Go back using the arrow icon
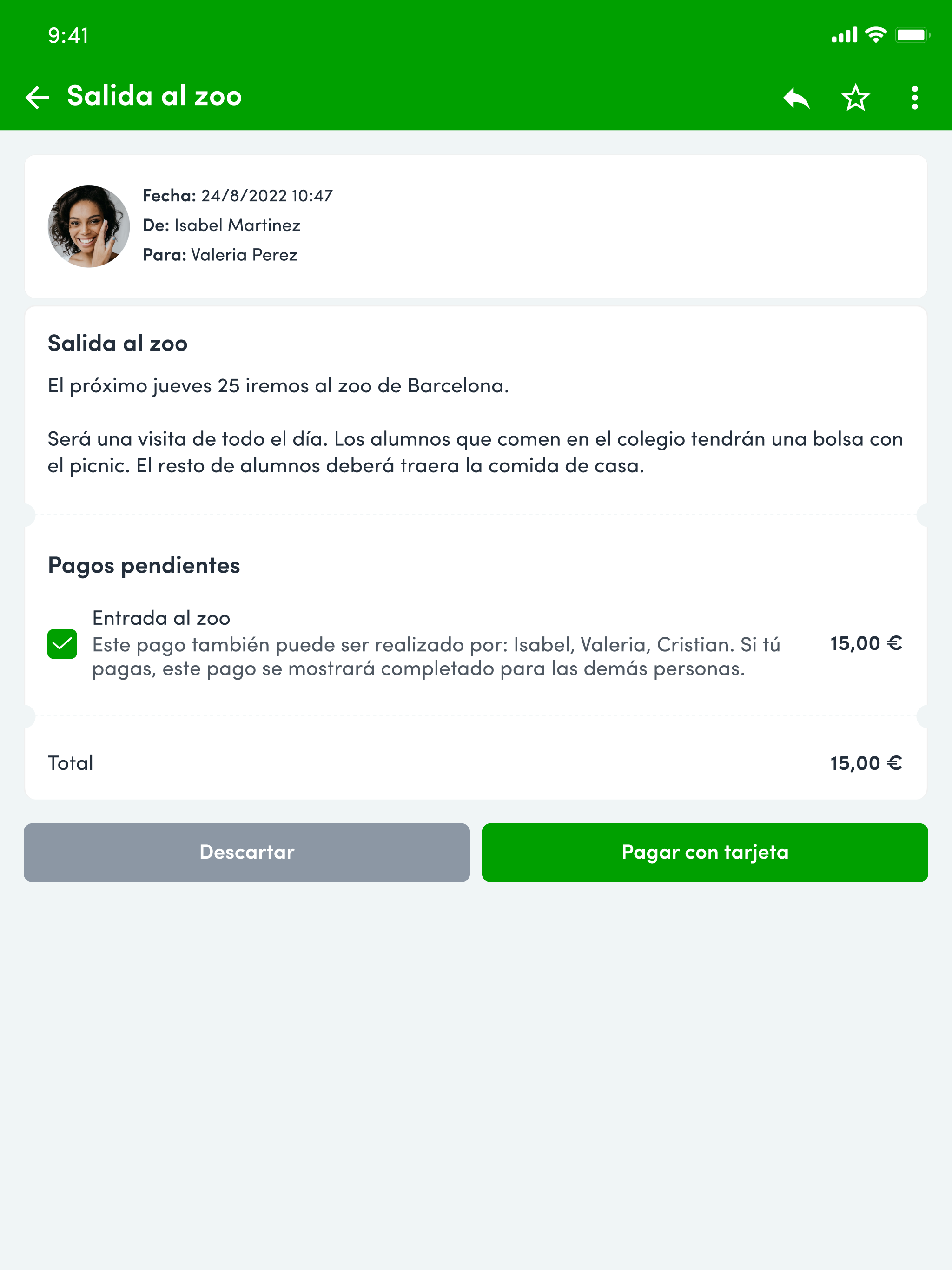Image resolution: width=952 pixels, height=1270 pixels. click(x=37, y=97)
